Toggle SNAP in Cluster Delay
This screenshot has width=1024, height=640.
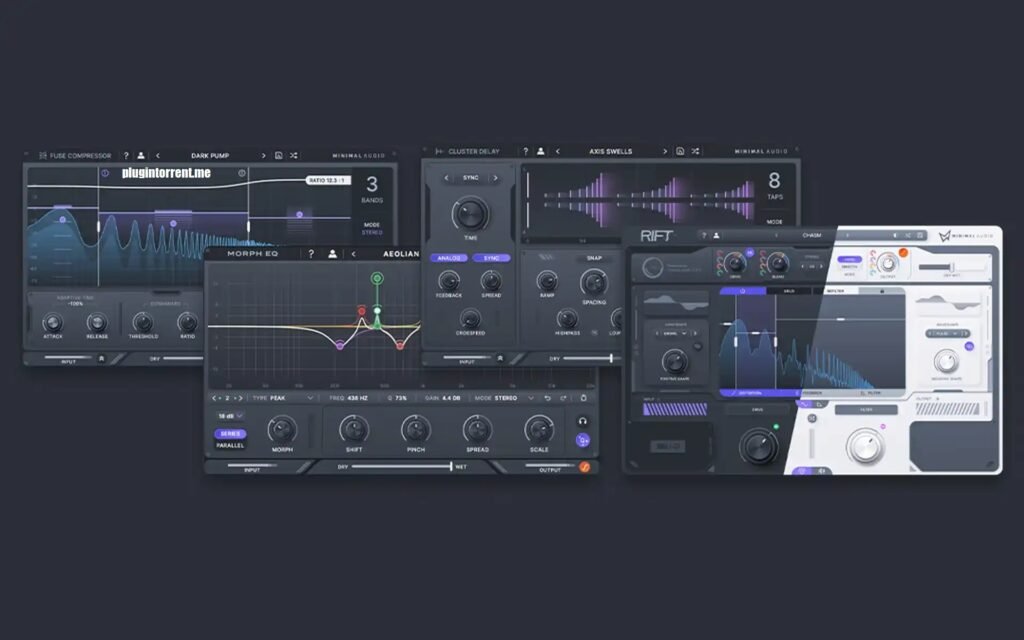click(594, 258)
